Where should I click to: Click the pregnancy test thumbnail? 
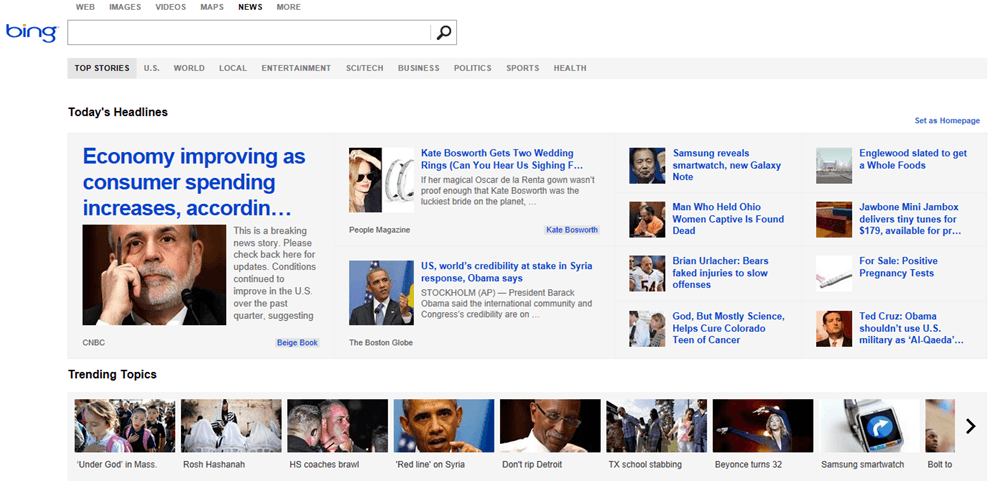pos(834,274)
